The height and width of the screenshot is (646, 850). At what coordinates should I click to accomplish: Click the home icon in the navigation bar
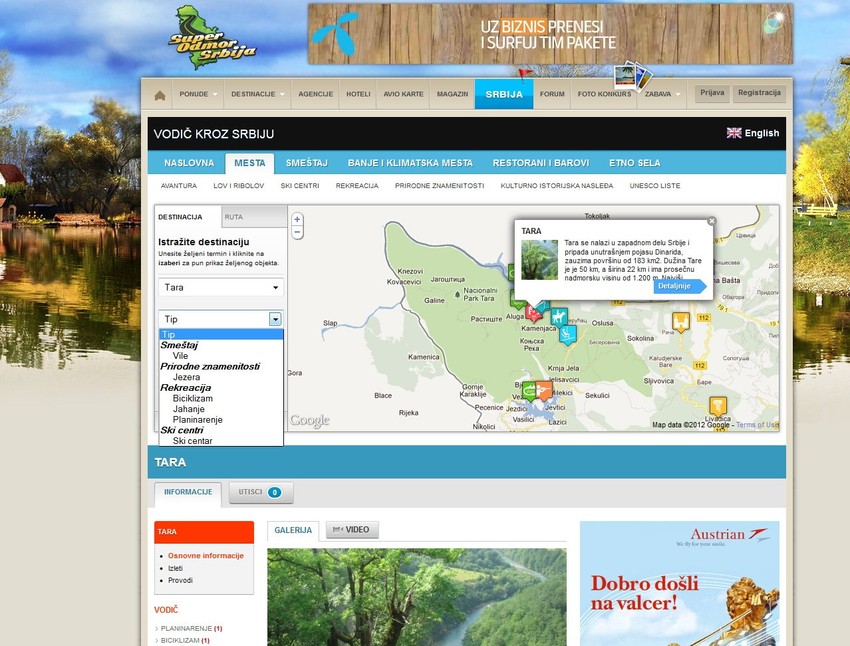click(160, 94)
